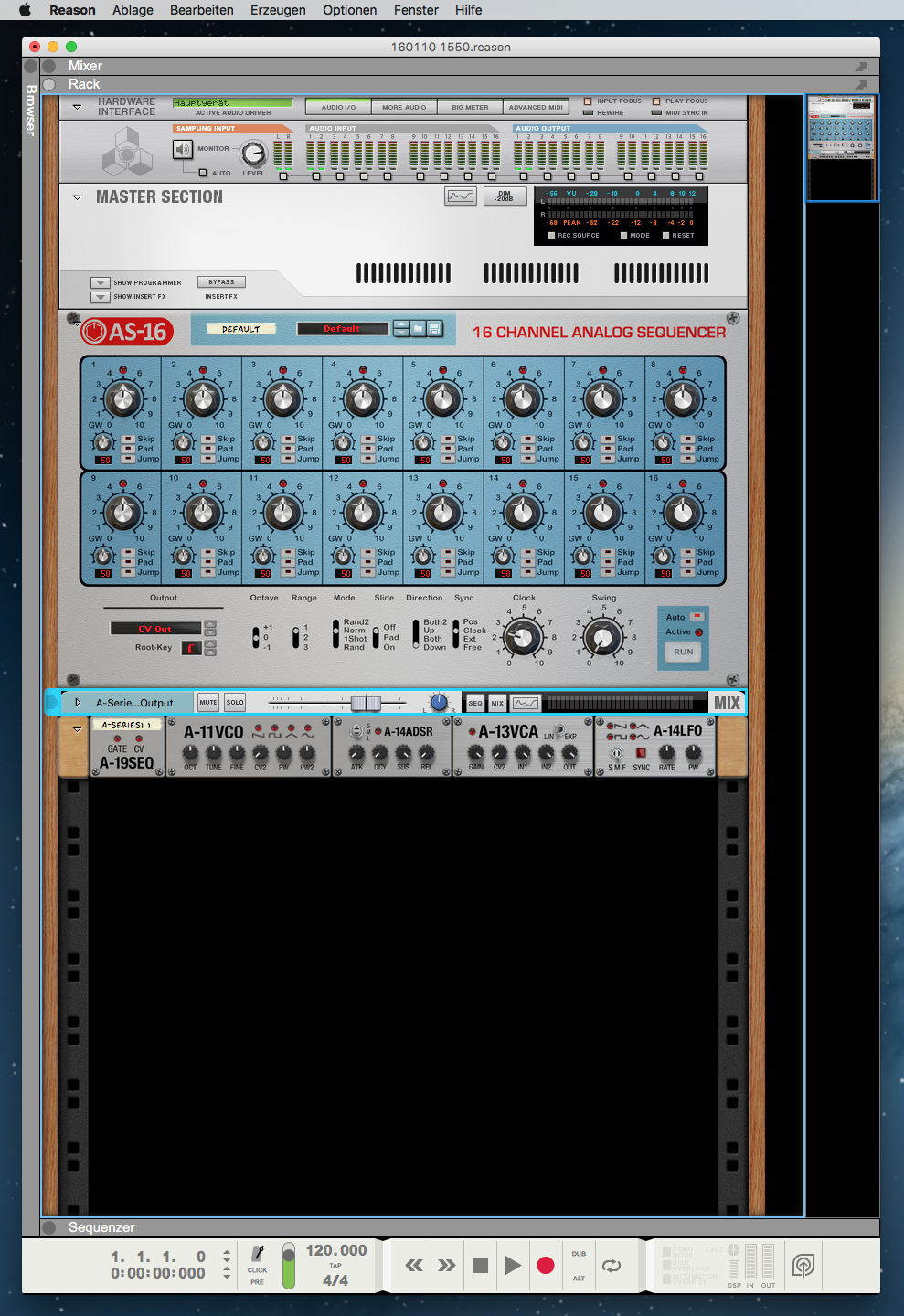The width and height of the screenshot is (904, 1316).
Task: Click the AS-16 Browse Patch folder icon
Action: (x=418, y=328)
